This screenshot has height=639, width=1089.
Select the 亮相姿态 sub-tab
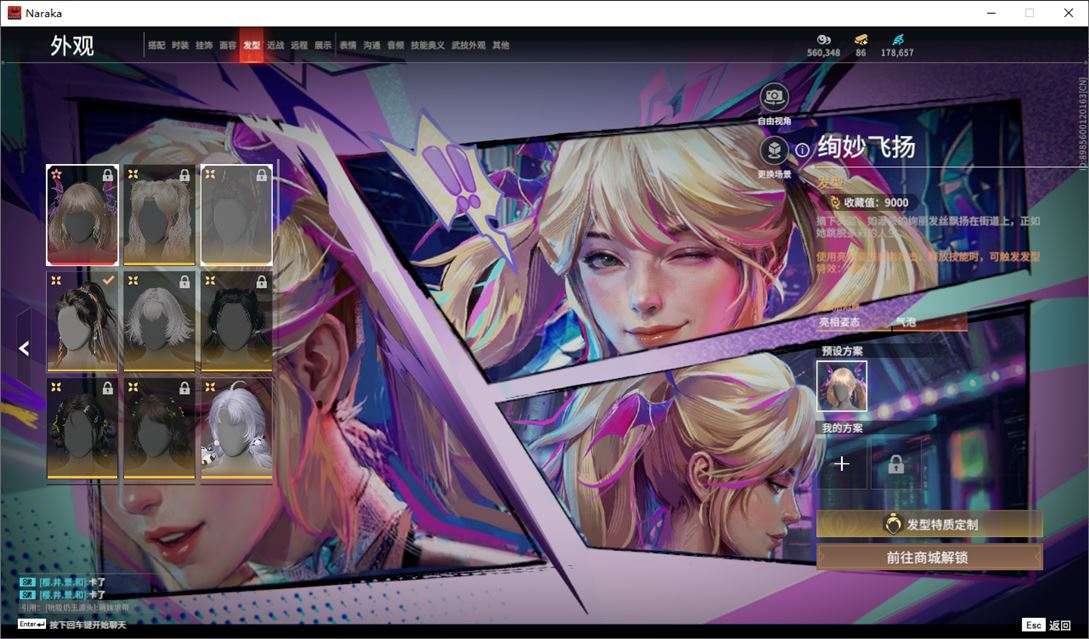pos(839,322)
